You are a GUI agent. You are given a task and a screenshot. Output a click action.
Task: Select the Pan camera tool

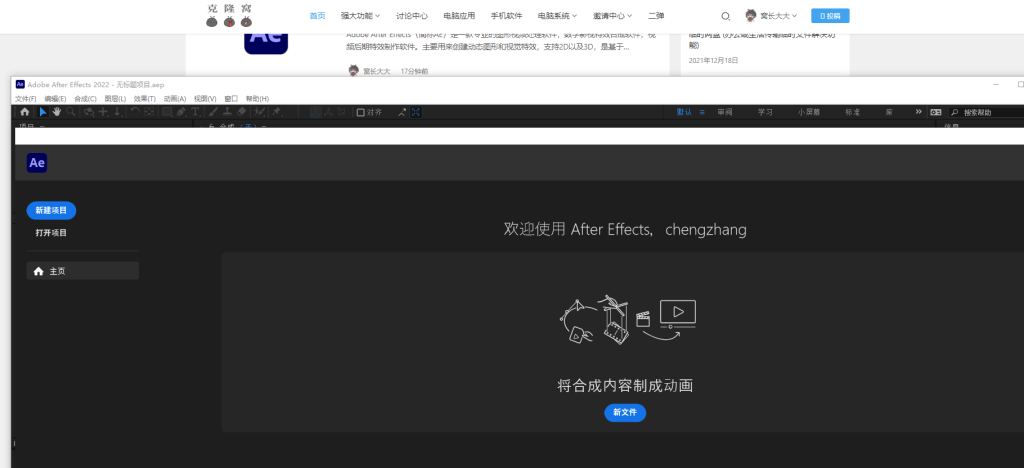tap(104, 112)
